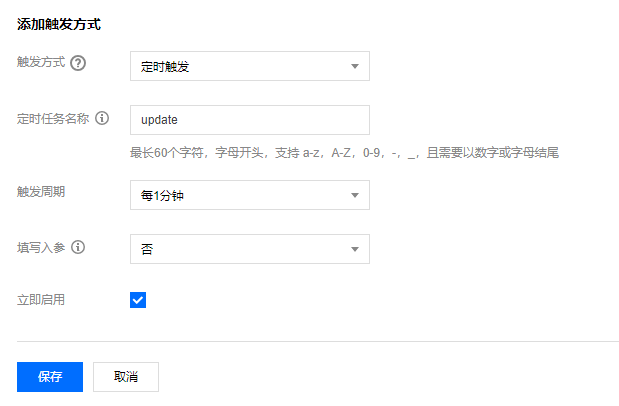Click into the task name field containing update
This screenshot has height=406, width=619.
(250, 120)
